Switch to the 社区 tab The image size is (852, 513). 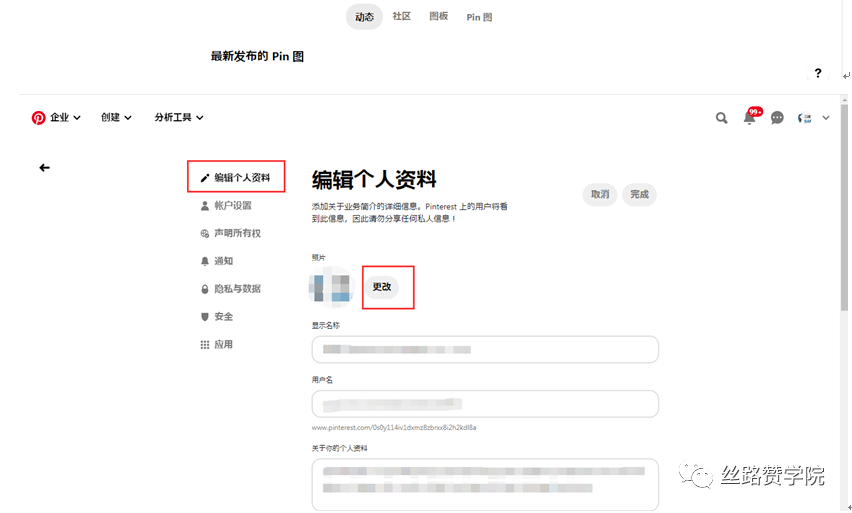[x=402, y=16]
